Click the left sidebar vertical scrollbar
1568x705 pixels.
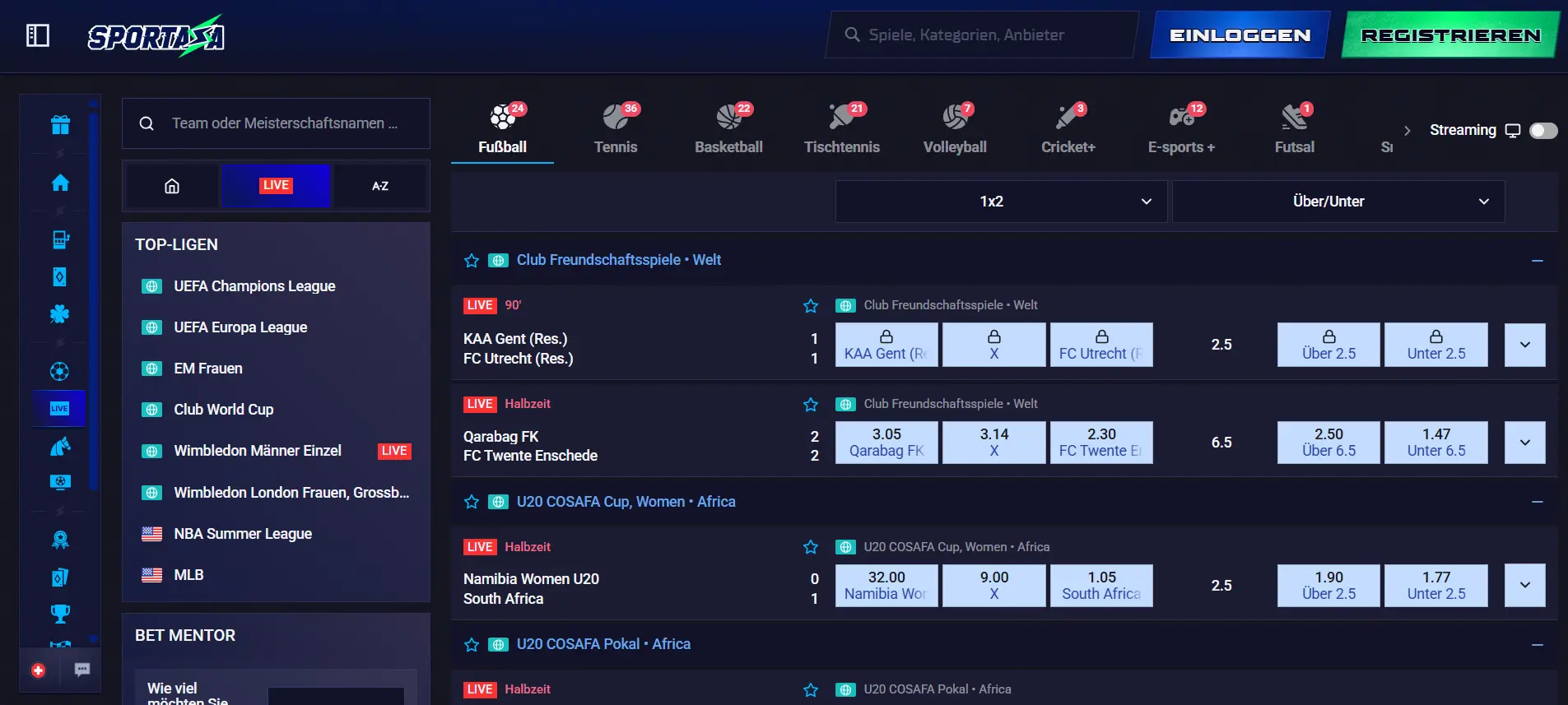click(x=94, y=300)
